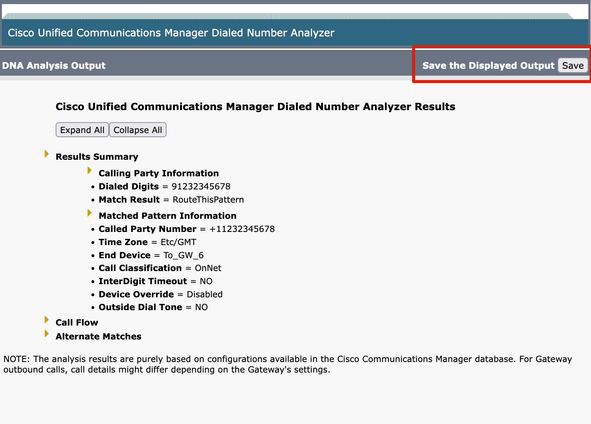This screenshot has width=591, height=424.
Task: Select the Results Summary heading
Action: pyautogui.click(x=97, y=157)
